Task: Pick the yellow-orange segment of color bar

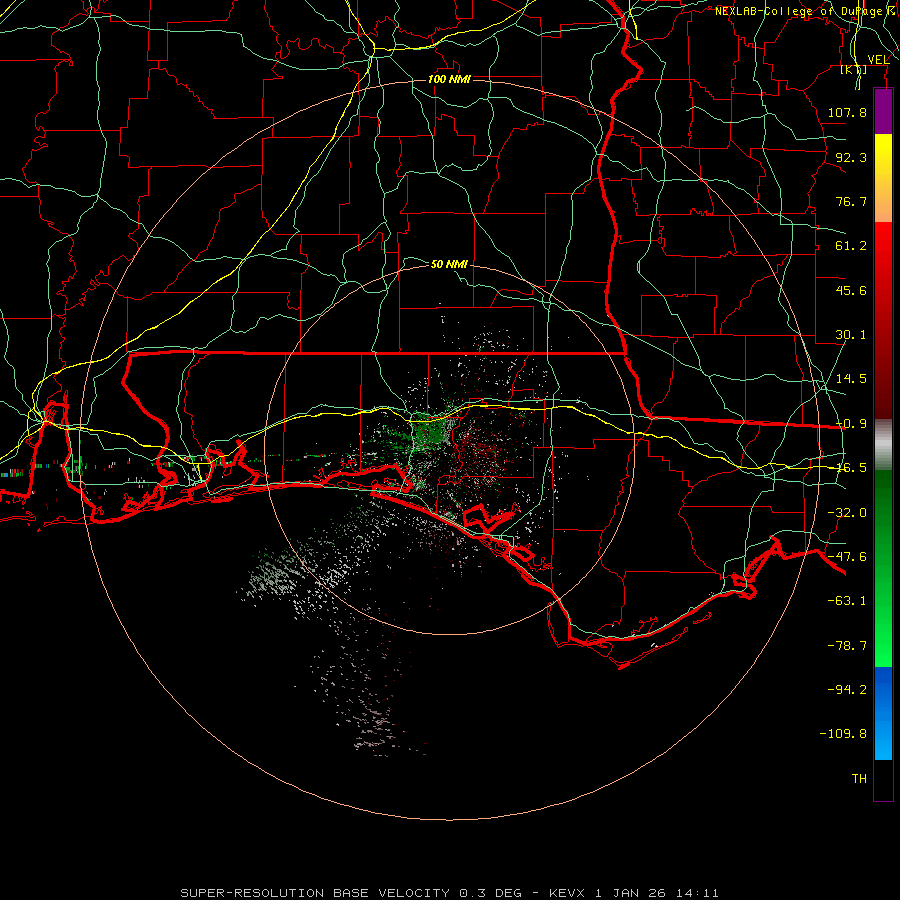Action: 883,178
